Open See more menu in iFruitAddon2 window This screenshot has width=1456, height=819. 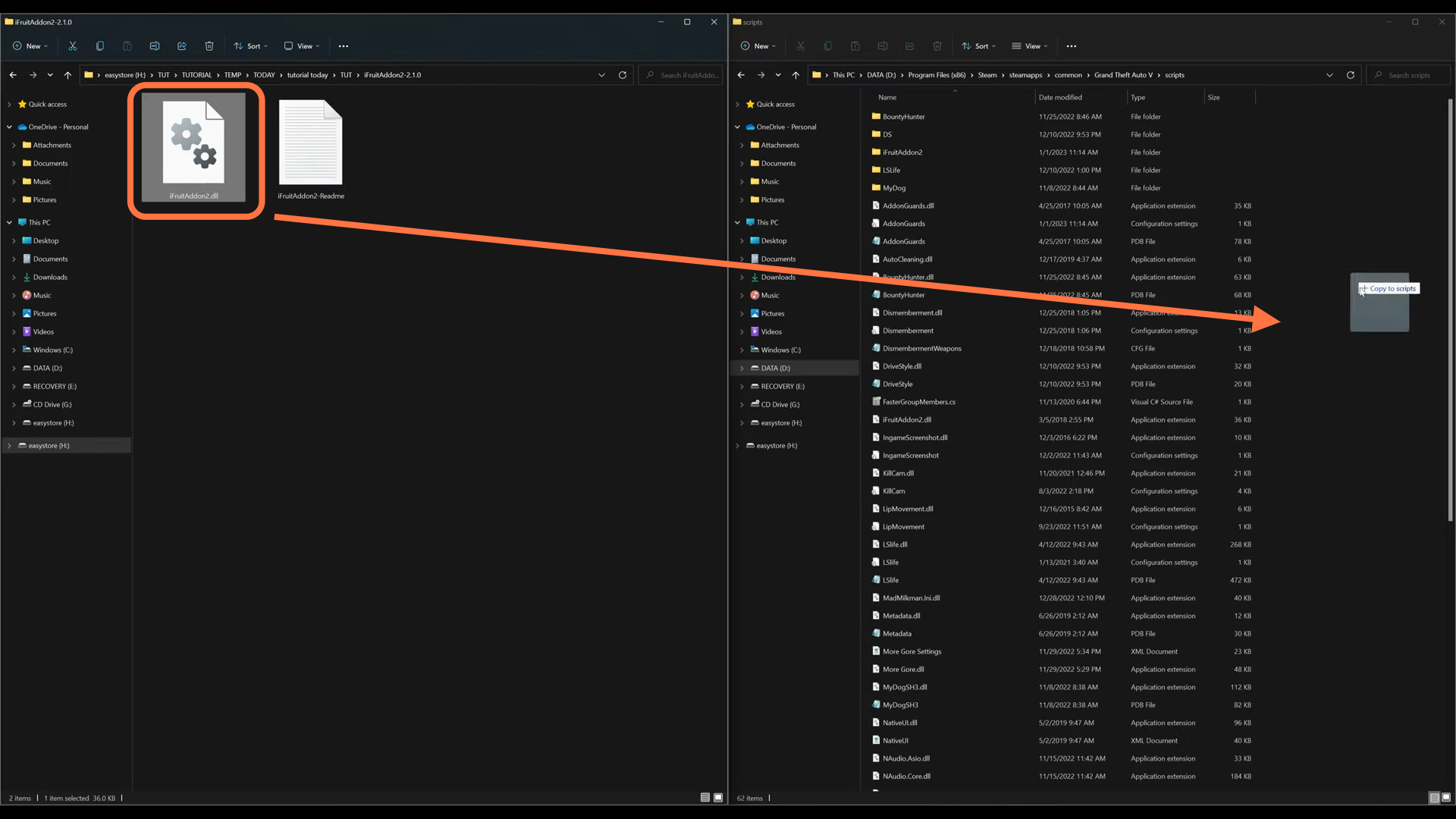click(x=344, y=46)
